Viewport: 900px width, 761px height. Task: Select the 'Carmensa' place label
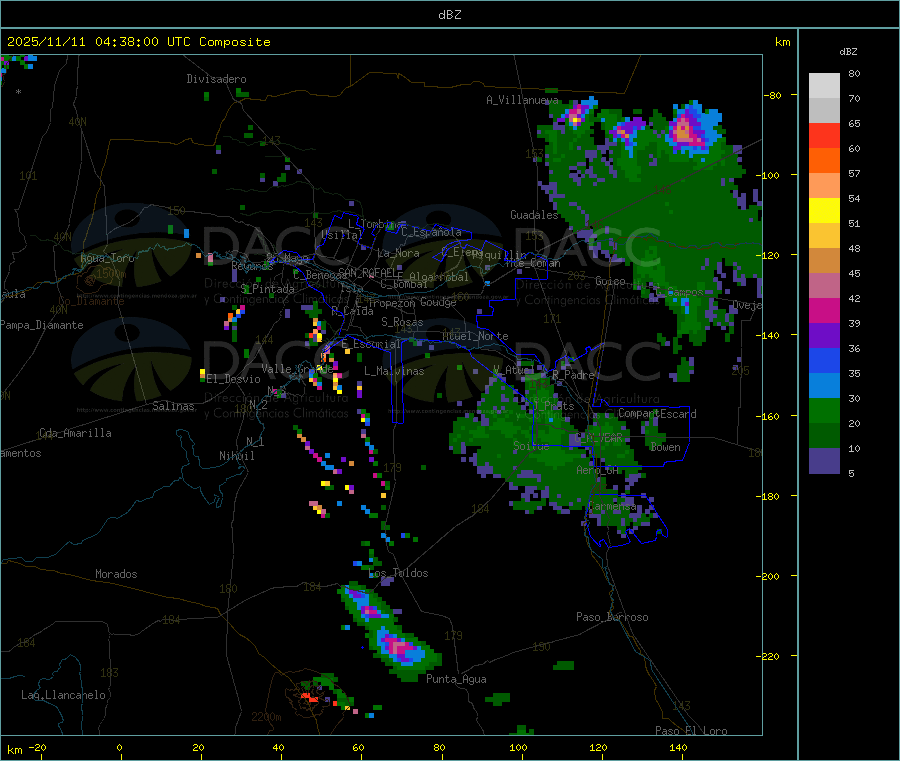point(612,507)
